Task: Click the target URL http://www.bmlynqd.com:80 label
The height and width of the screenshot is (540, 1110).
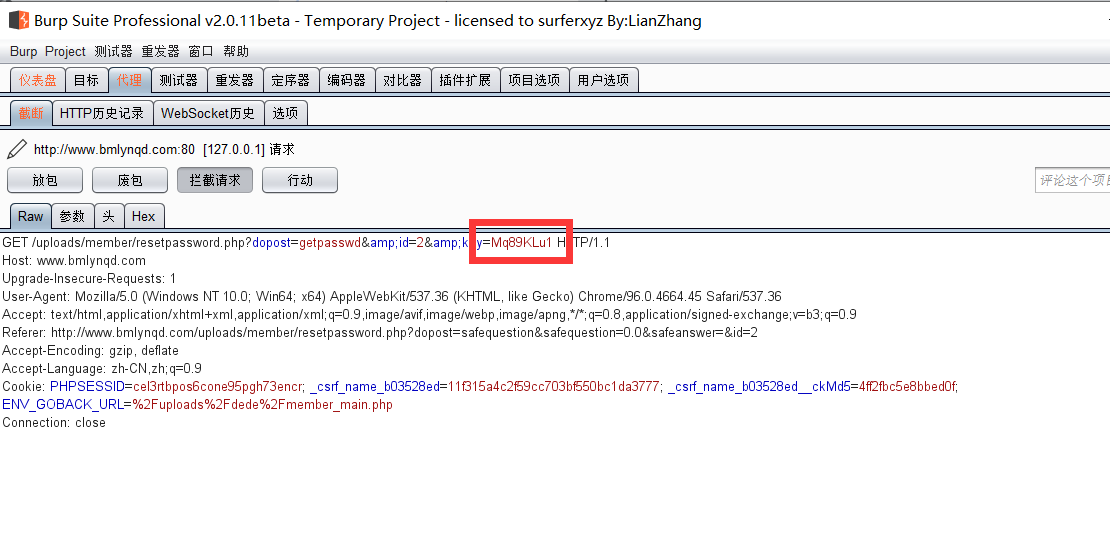Action: tap(115, 150)
